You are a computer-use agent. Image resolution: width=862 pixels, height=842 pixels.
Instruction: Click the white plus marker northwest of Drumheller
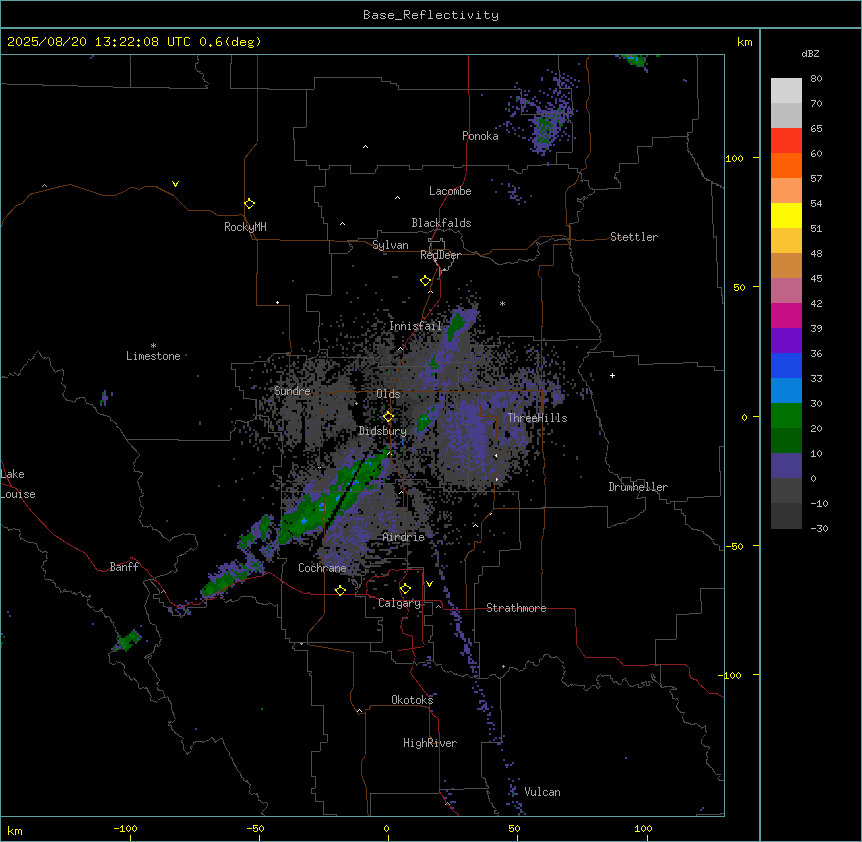click(612, 375)
